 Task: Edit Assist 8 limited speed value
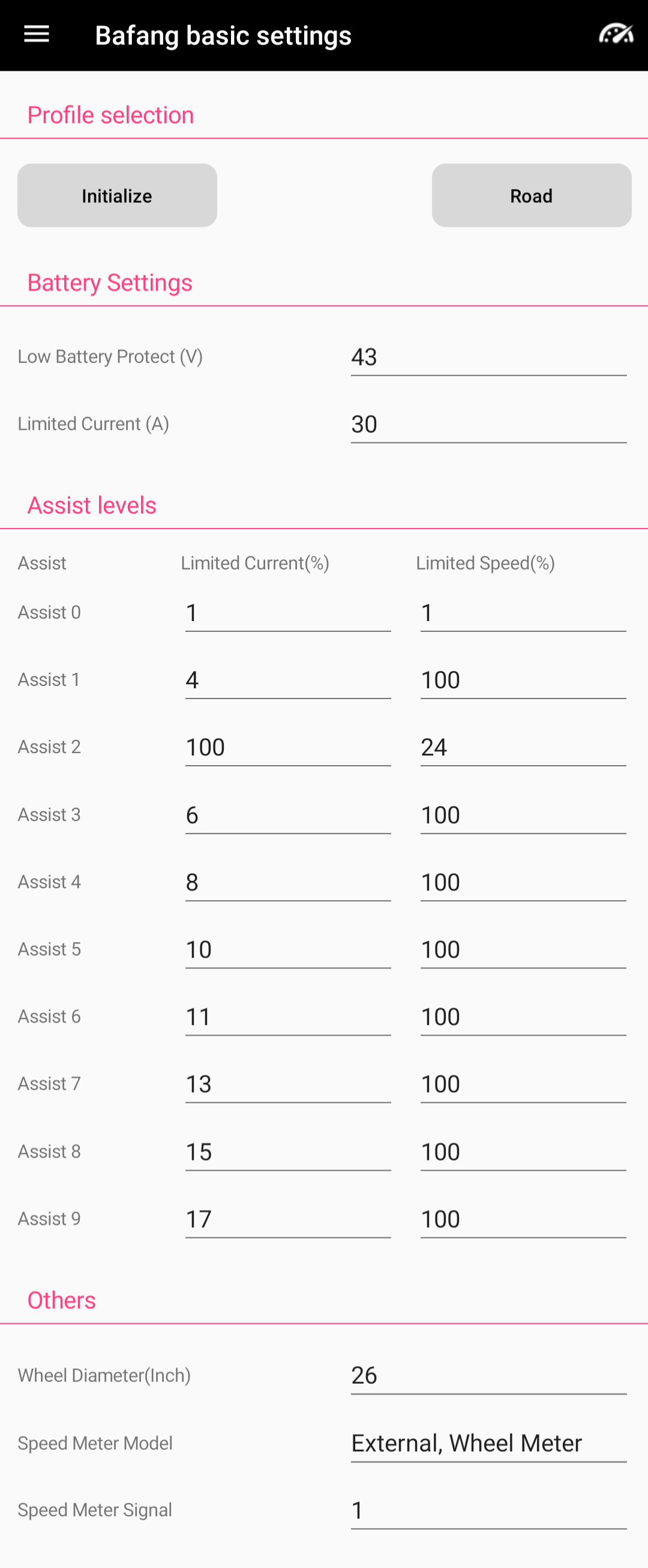[523, 1152]
